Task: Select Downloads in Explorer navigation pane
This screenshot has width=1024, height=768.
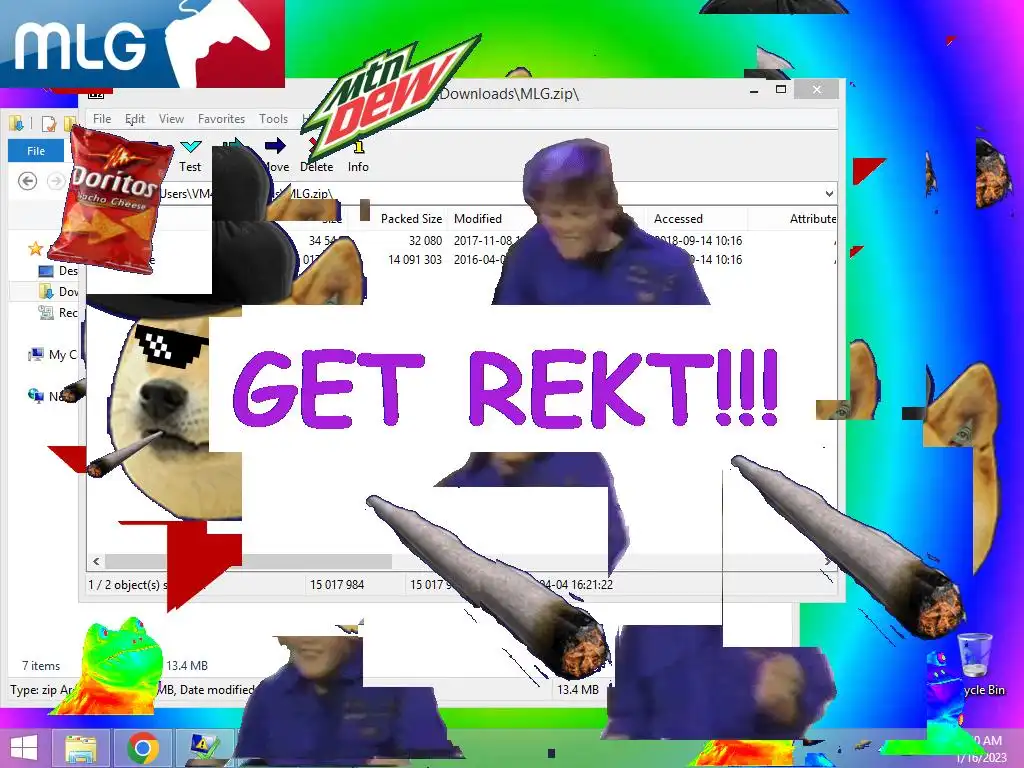Action: 58,291
